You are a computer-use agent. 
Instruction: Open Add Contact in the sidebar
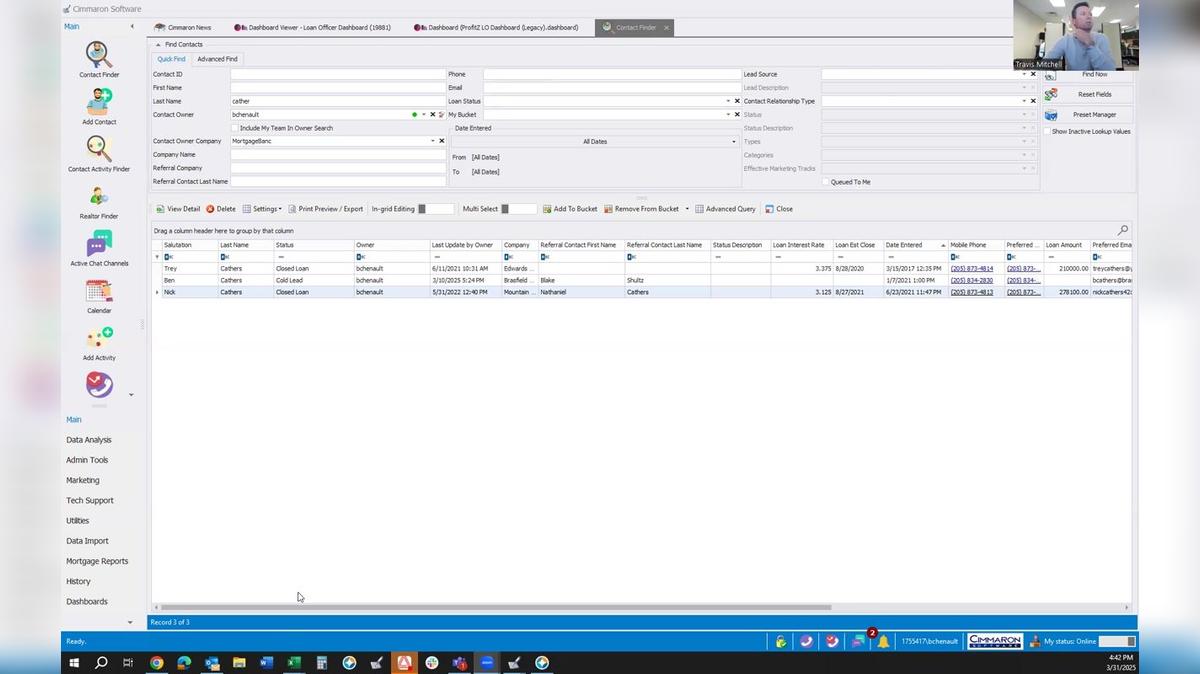tap(99, 106)
